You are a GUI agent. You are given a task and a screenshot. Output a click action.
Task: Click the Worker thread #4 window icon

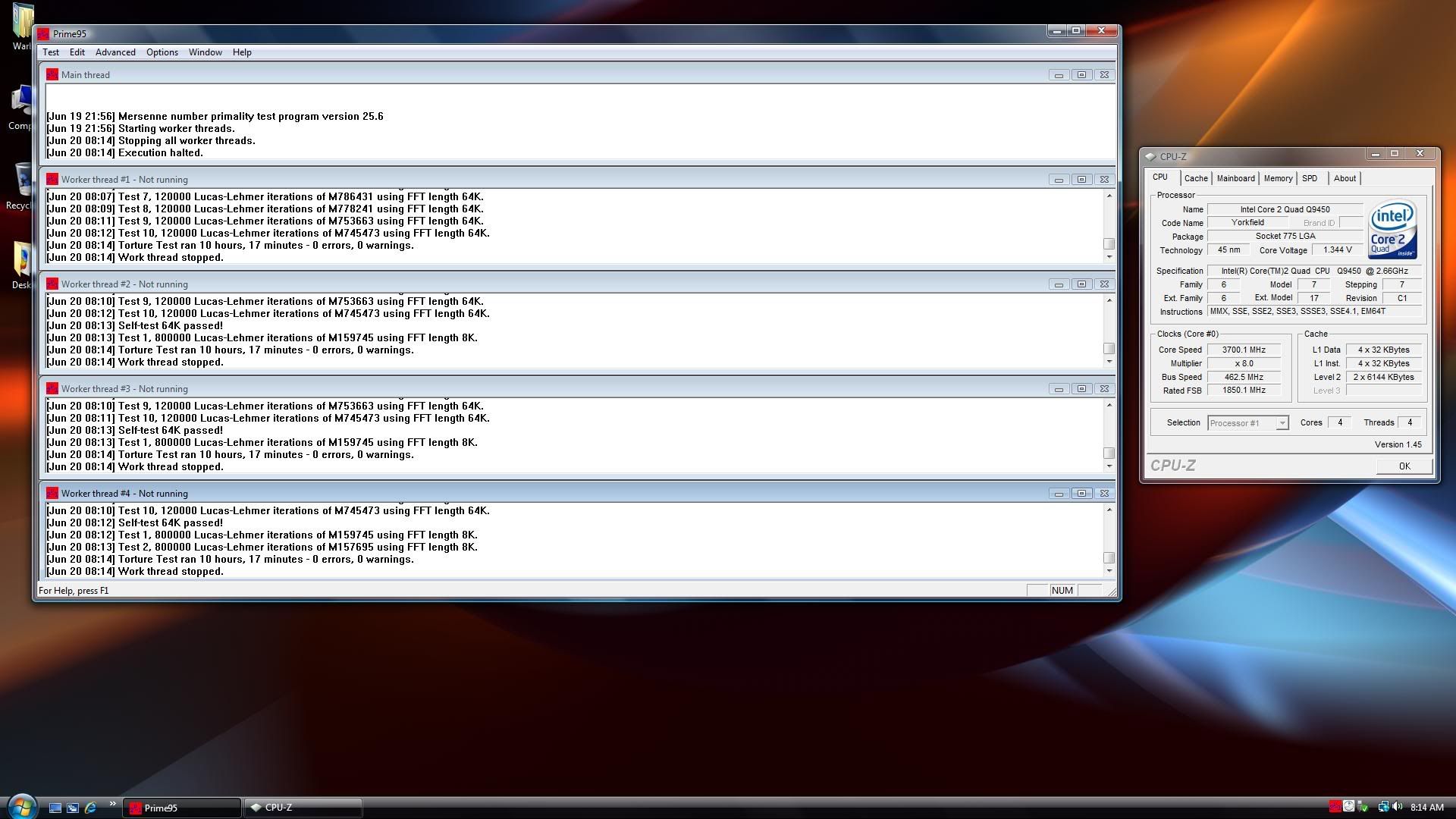click(x=52, y=493)
